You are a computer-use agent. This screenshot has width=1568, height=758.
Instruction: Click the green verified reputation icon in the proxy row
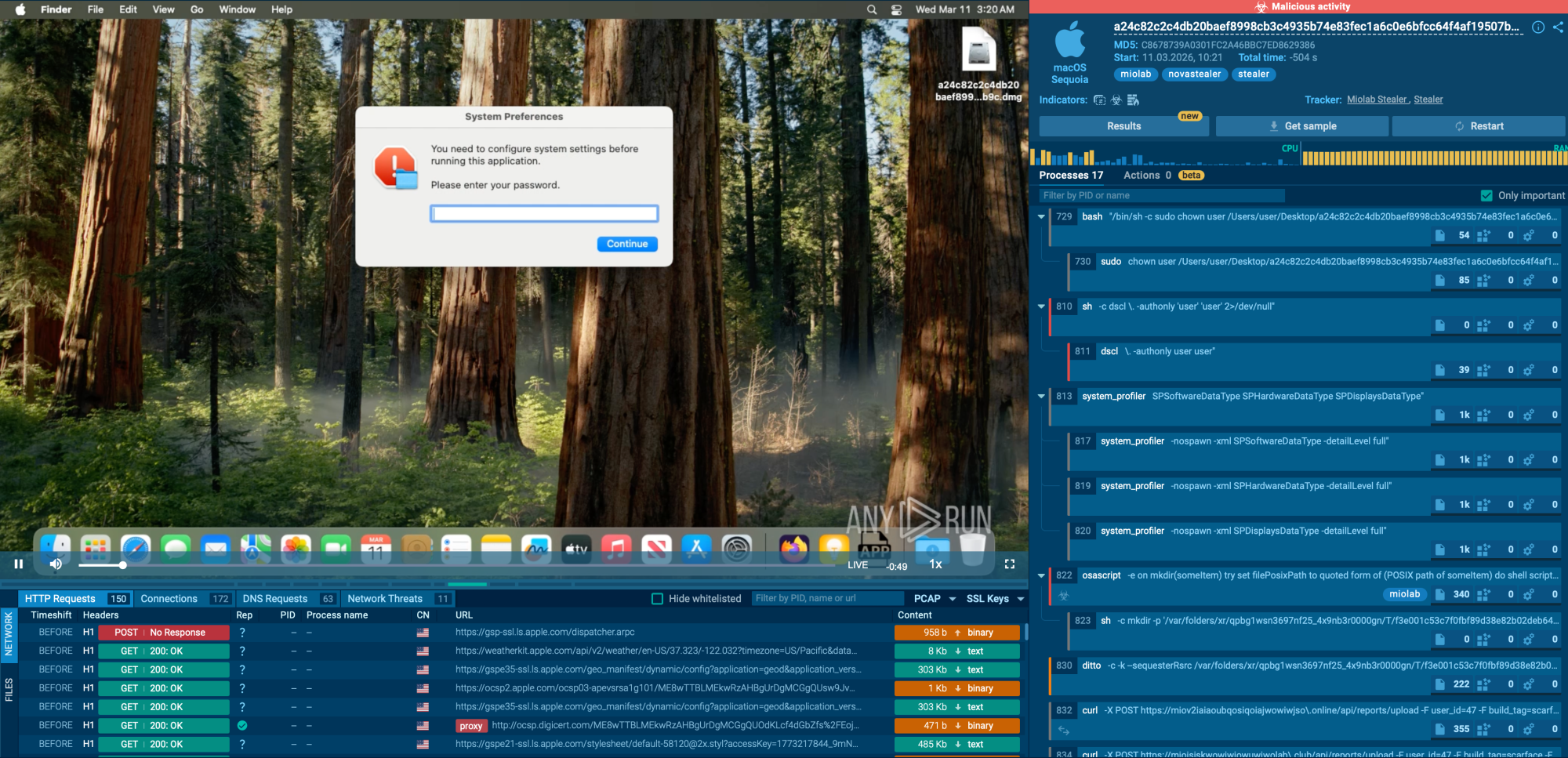coord(242,726)
